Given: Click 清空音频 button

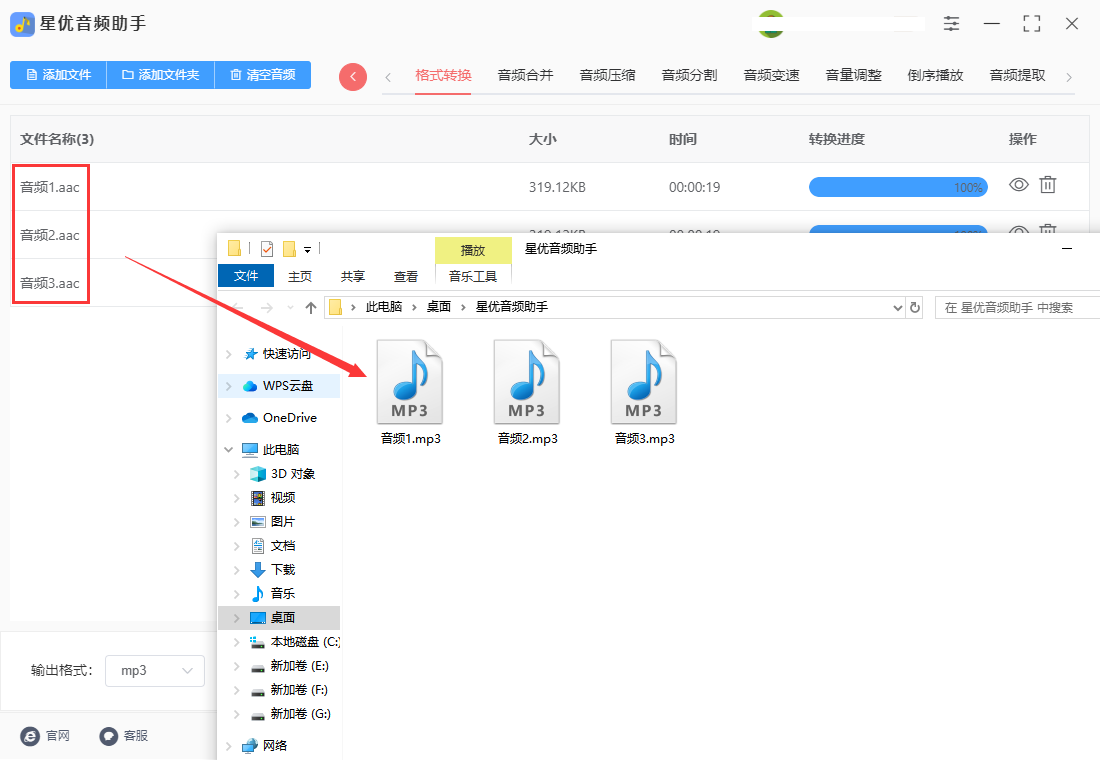Looking at the screenshot, I should [262, 75].
